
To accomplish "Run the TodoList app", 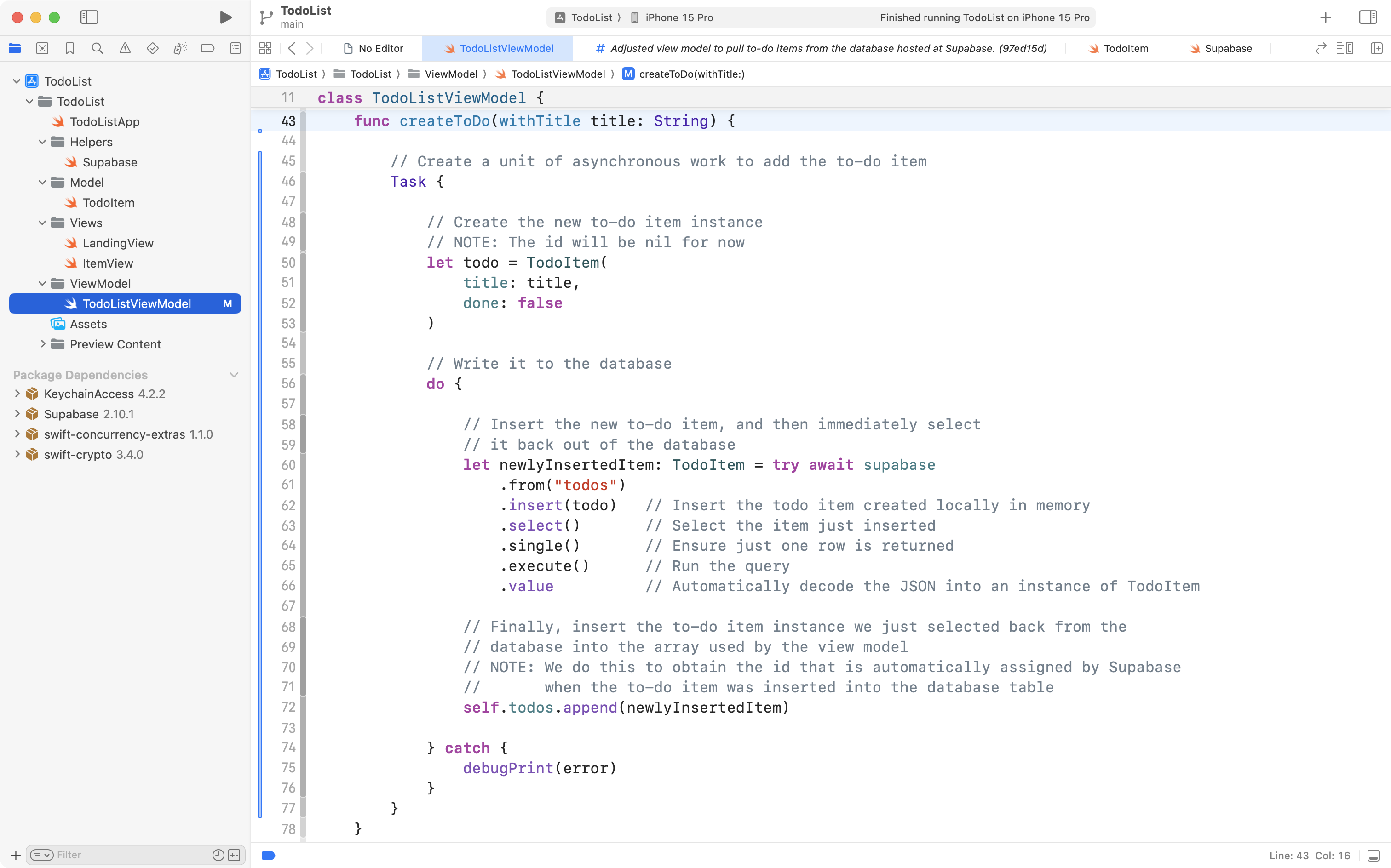I will (226, 17).
